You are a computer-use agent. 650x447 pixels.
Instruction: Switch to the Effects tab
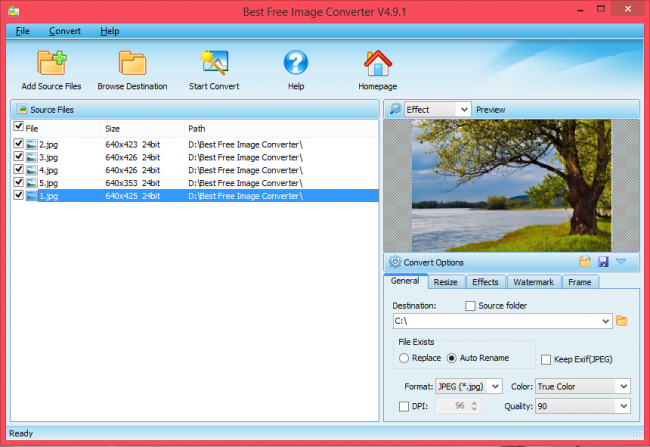[x=485, y=282]
